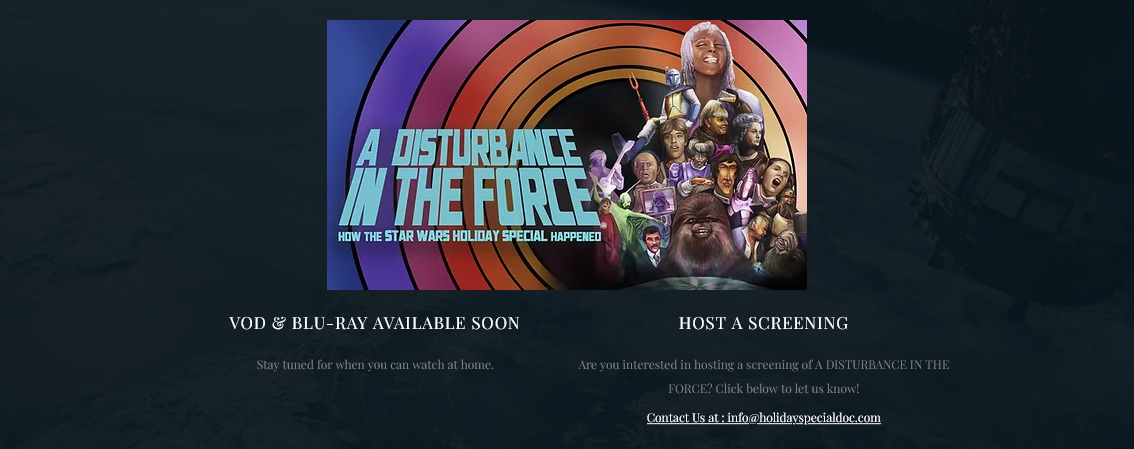
Task: Open the A Disturbance in the Force poster image
Action: (x=567, y=155)
